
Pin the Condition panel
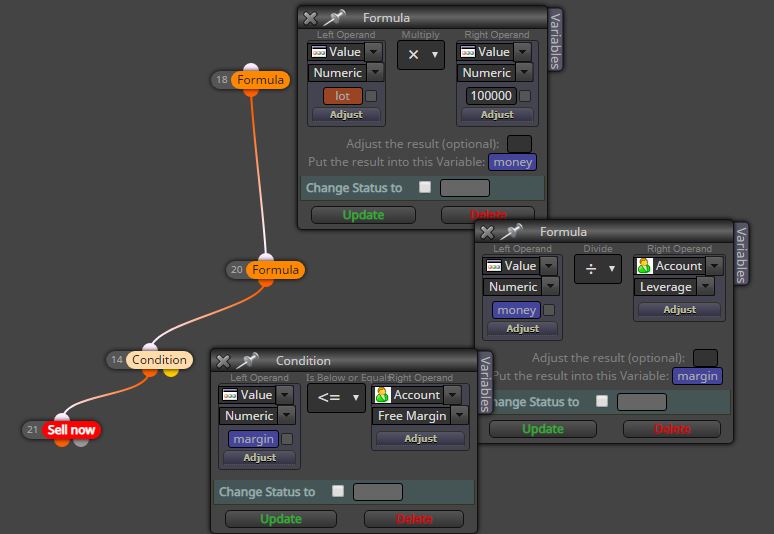[x=247, y=361]
